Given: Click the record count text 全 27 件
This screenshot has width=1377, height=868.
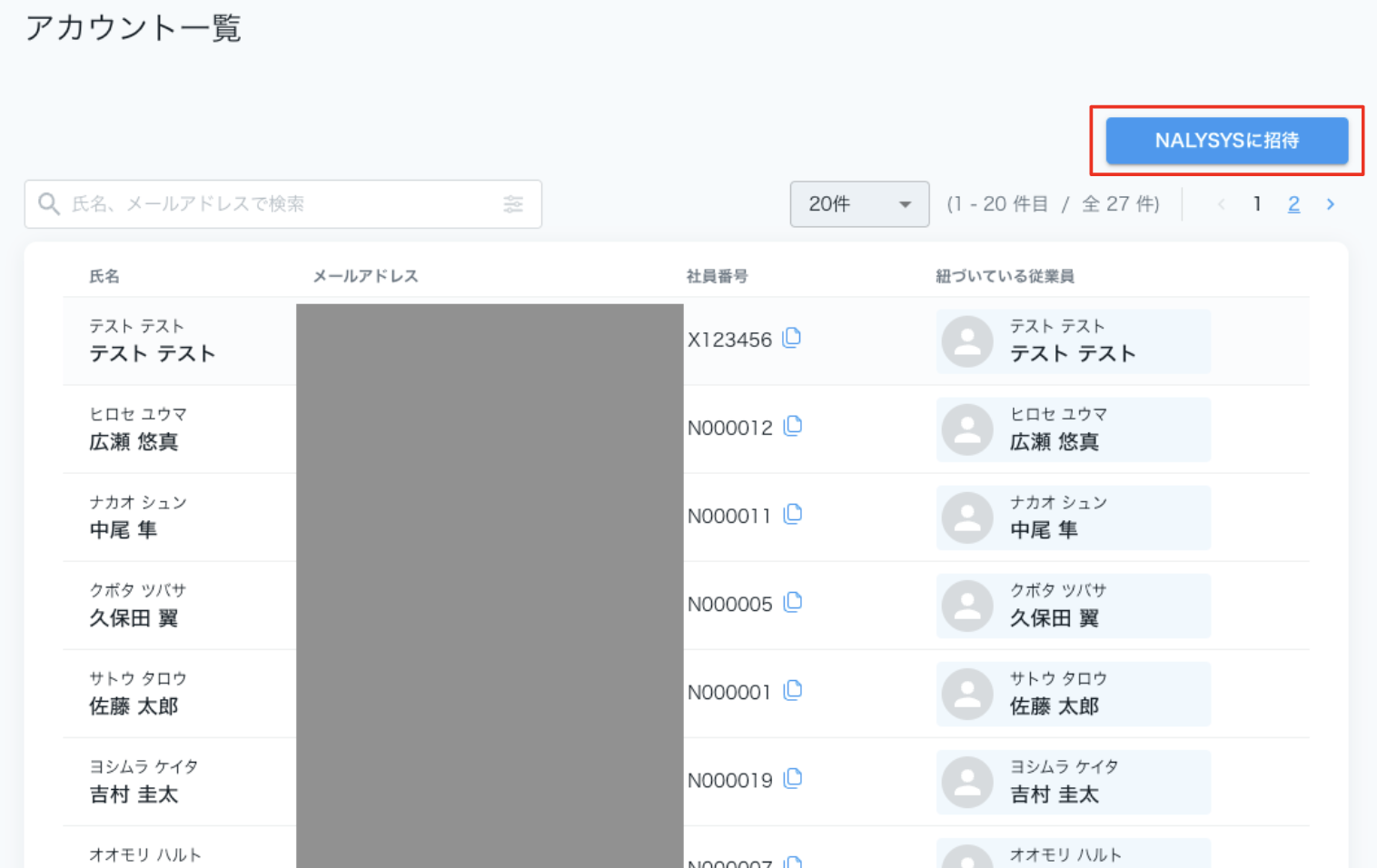Looking at the screenshot, I should coord(1120,204).
